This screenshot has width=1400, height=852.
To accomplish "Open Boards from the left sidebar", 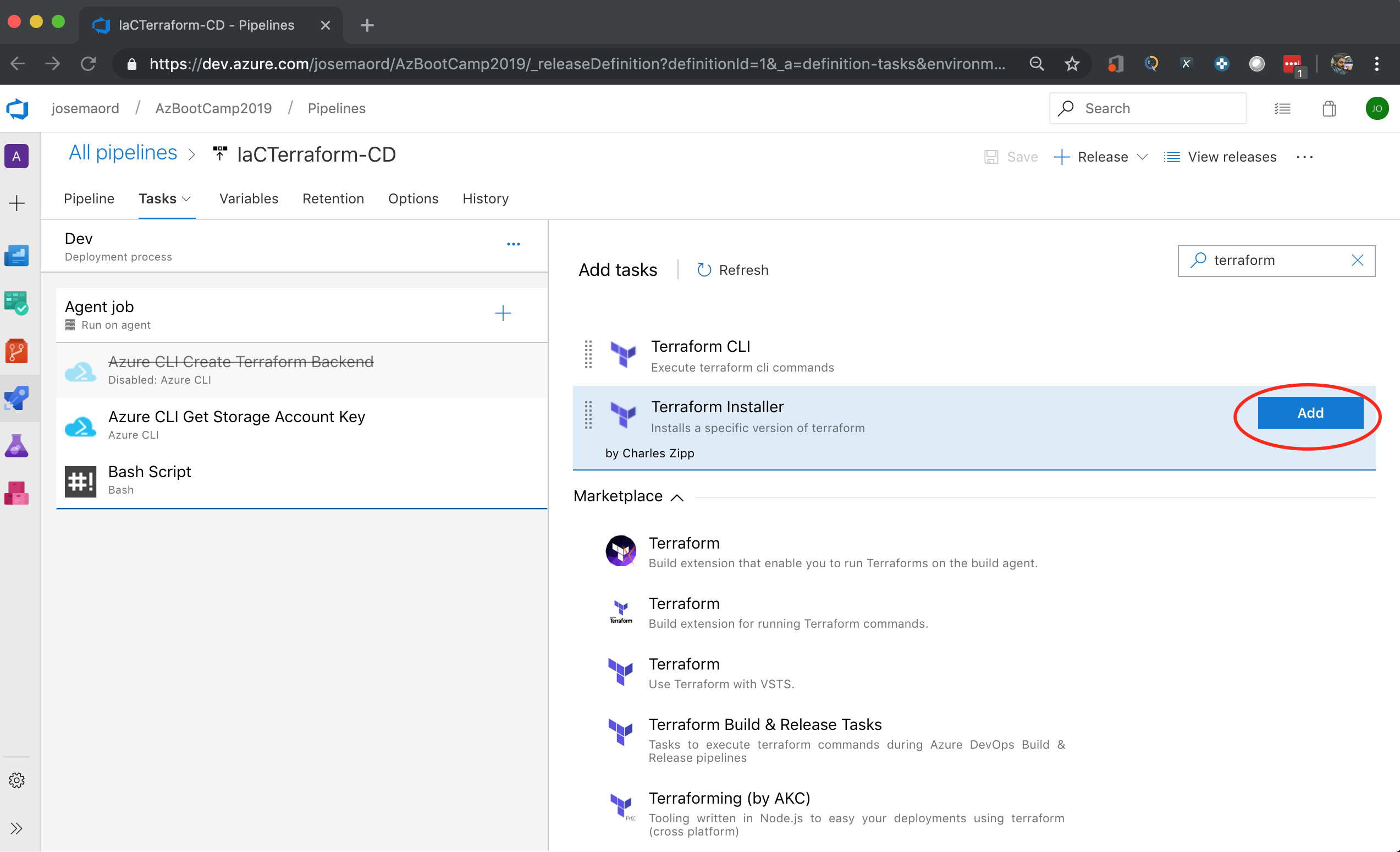I will tap(16, 303).
